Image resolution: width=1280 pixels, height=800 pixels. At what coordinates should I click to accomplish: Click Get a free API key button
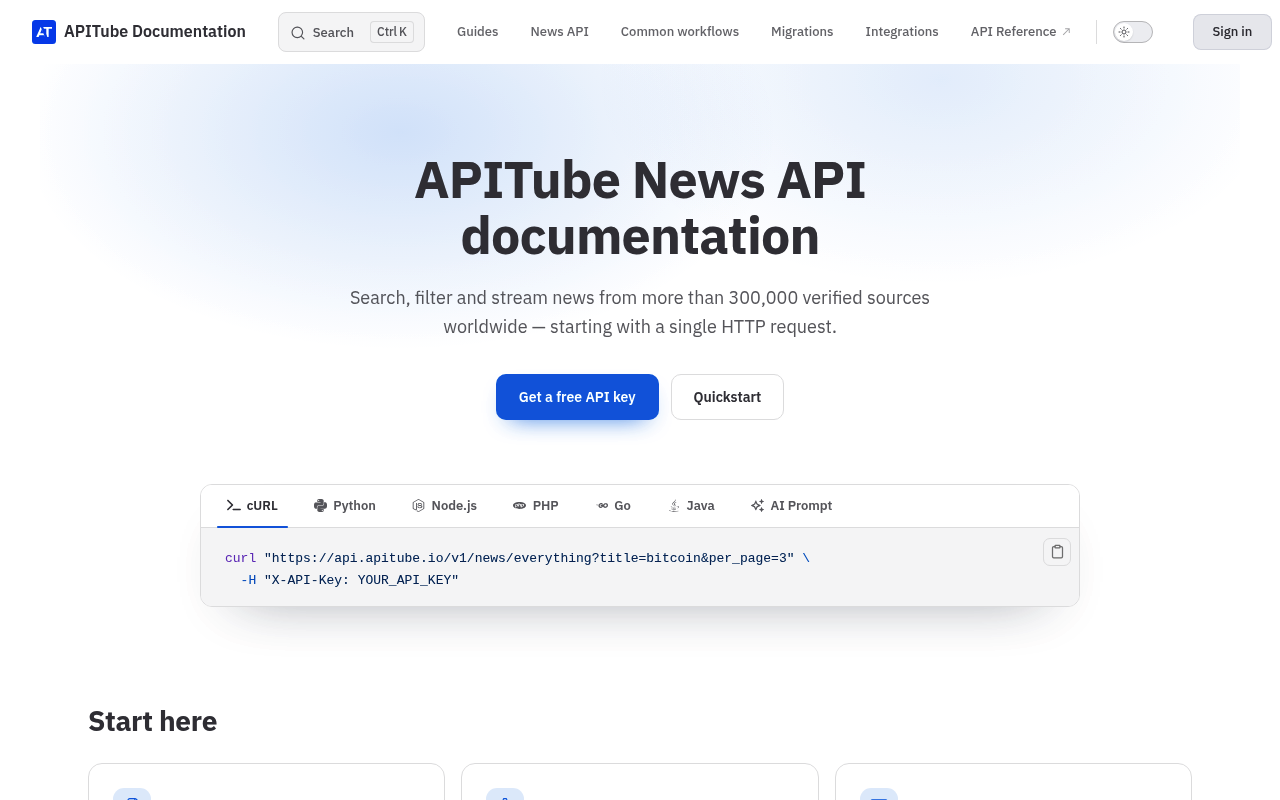point(577,397)
